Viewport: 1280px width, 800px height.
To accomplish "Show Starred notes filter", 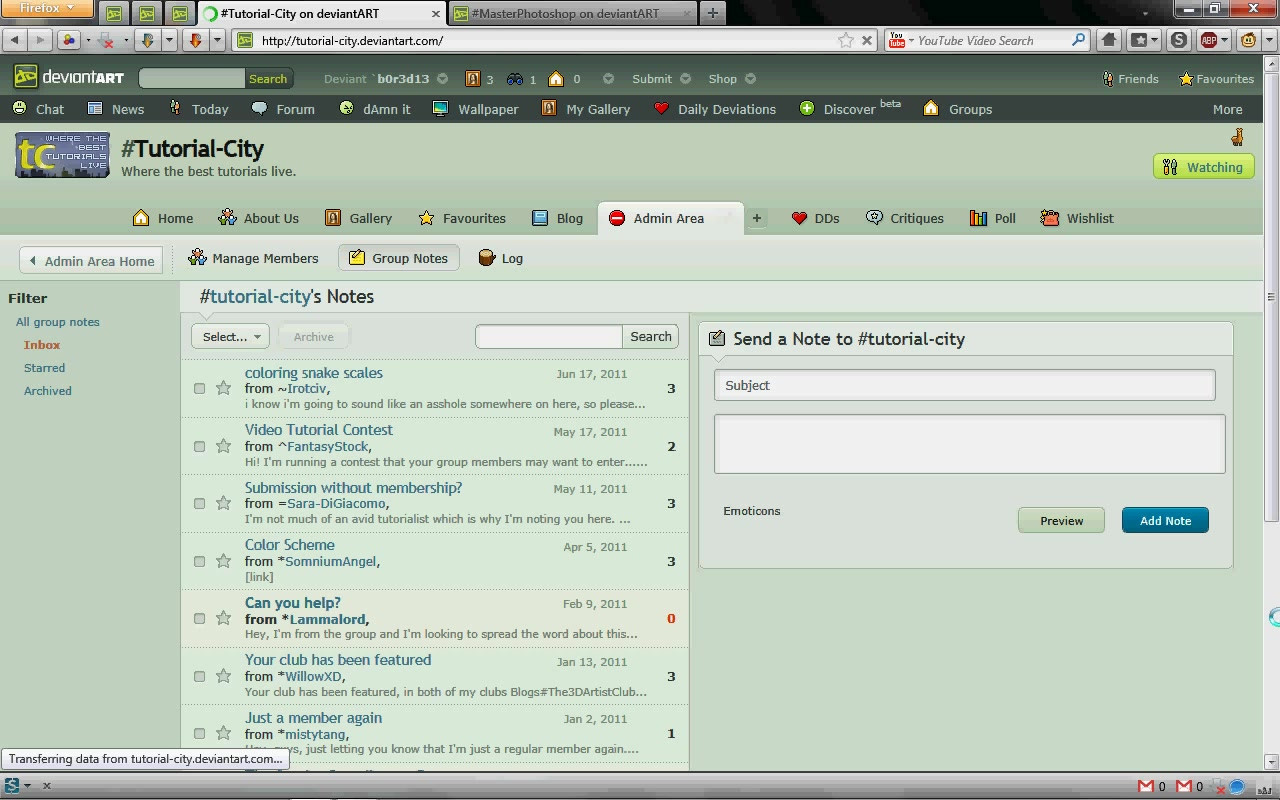I will (44, 368).
